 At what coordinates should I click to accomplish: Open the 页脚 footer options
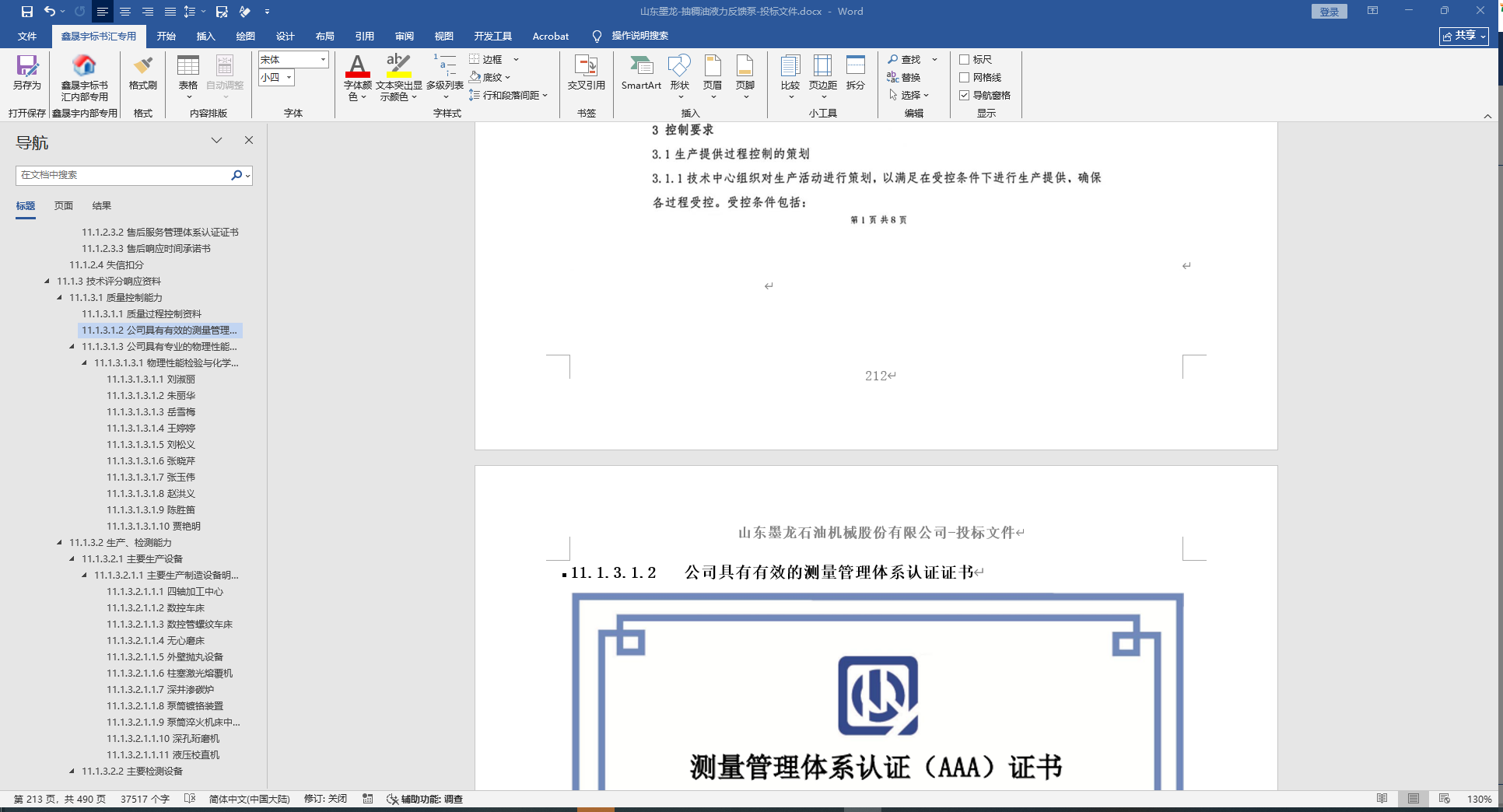coord(745,77)
